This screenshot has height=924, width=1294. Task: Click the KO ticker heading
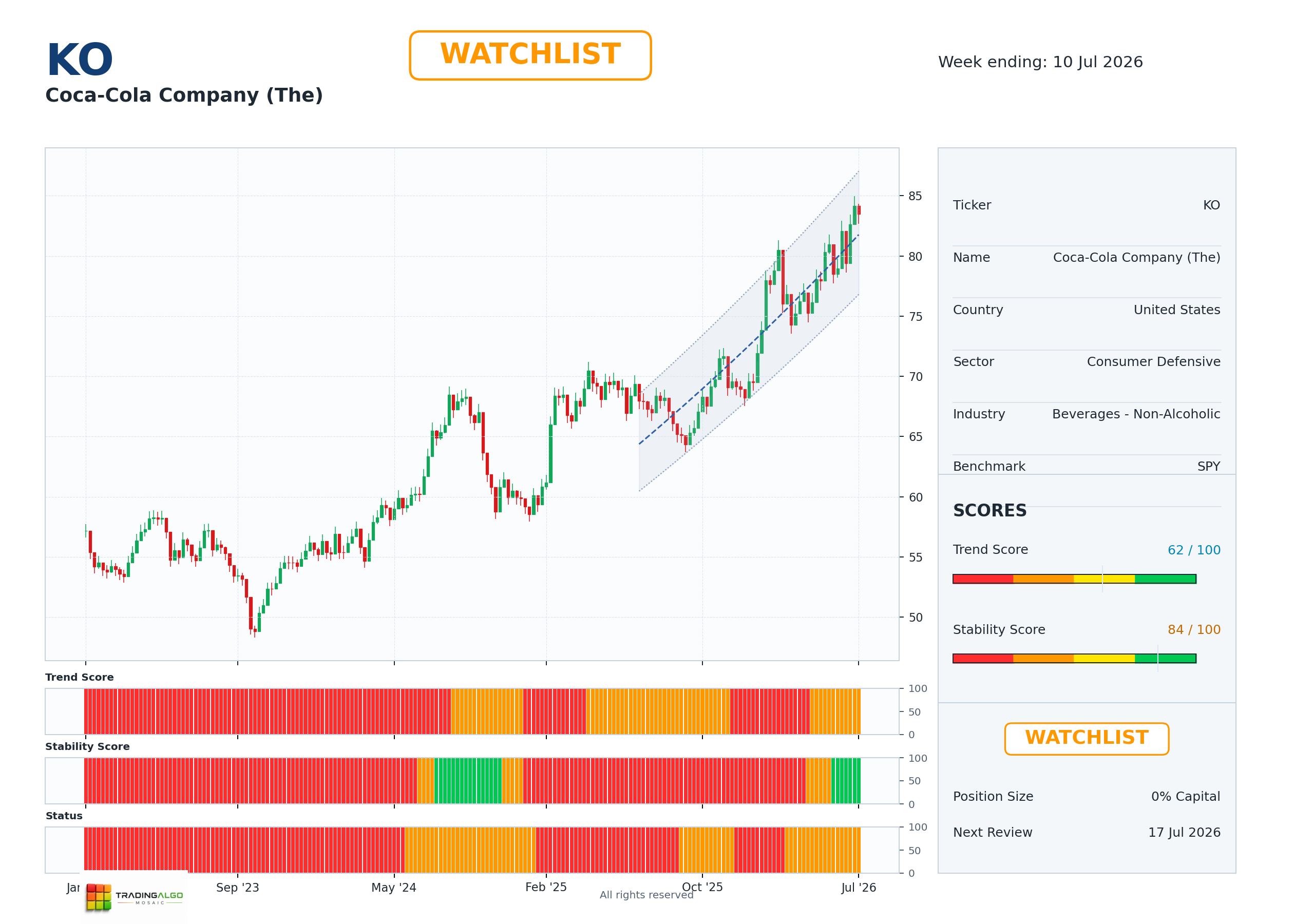pyautogui.click(x=80, y=60)
